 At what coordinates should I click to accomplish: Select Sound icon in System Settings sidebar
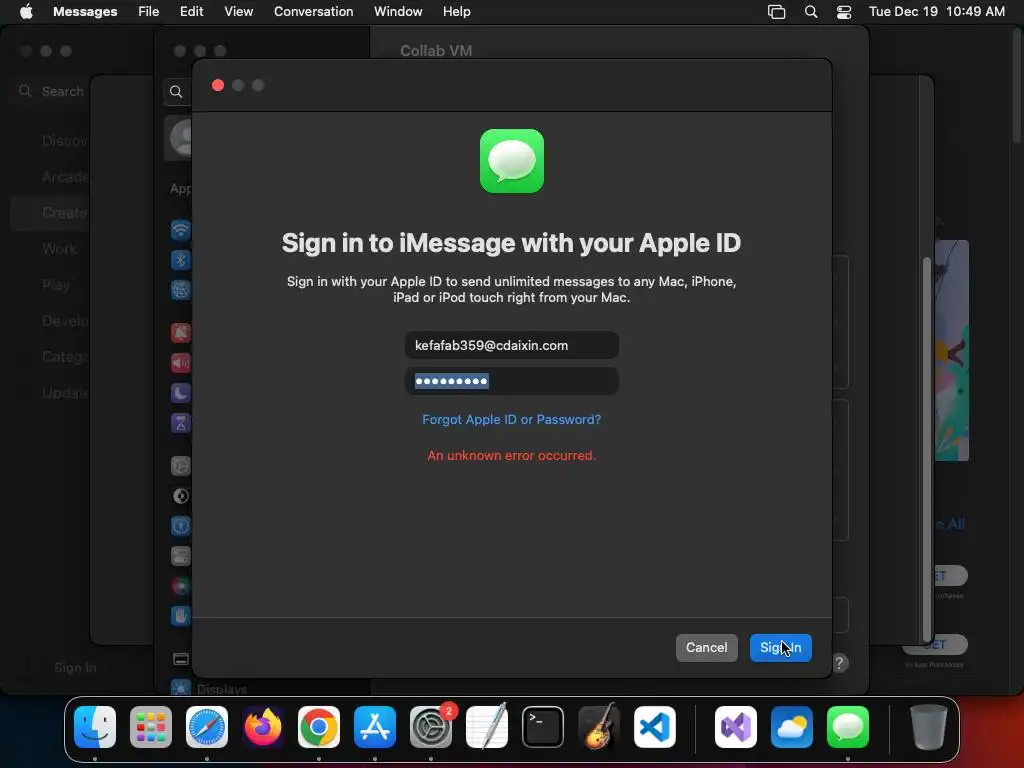point(181,362)
